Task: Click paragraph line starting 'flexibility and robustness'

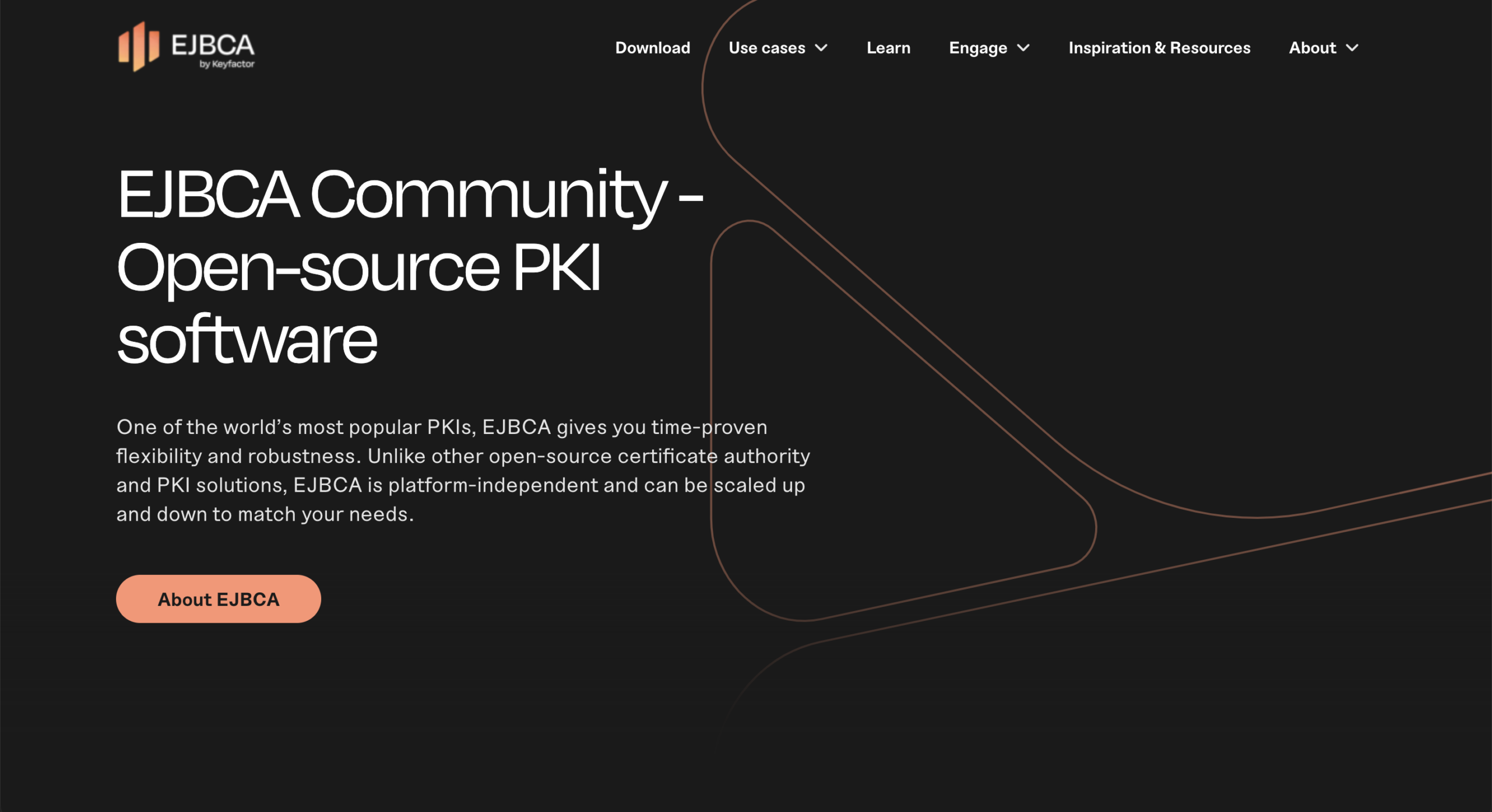Action: pyautogui.click(x=463, y=456)
